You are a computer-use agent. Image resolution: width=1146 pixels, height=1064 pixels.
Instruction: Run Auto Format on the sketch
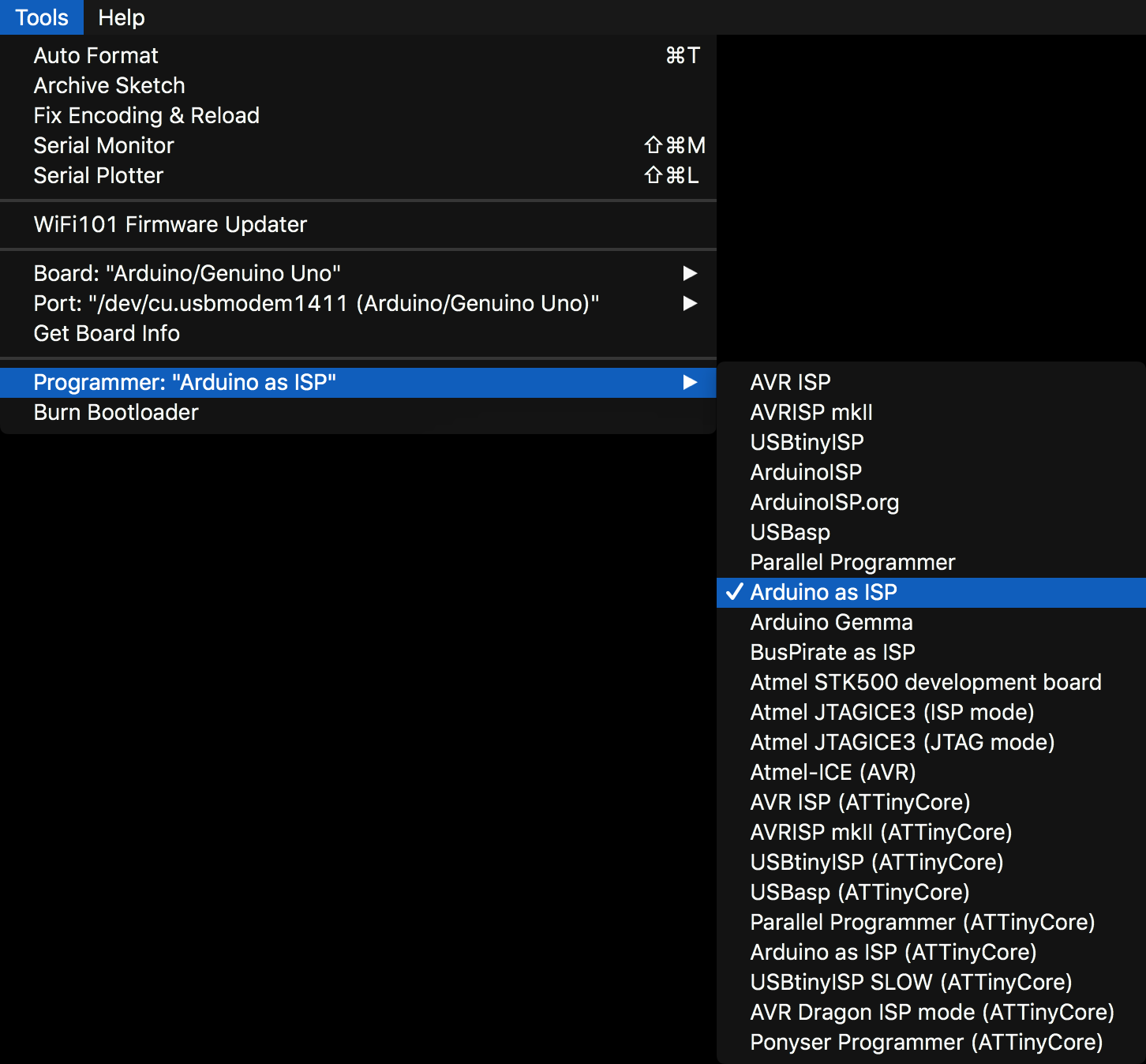pos(96,55)
